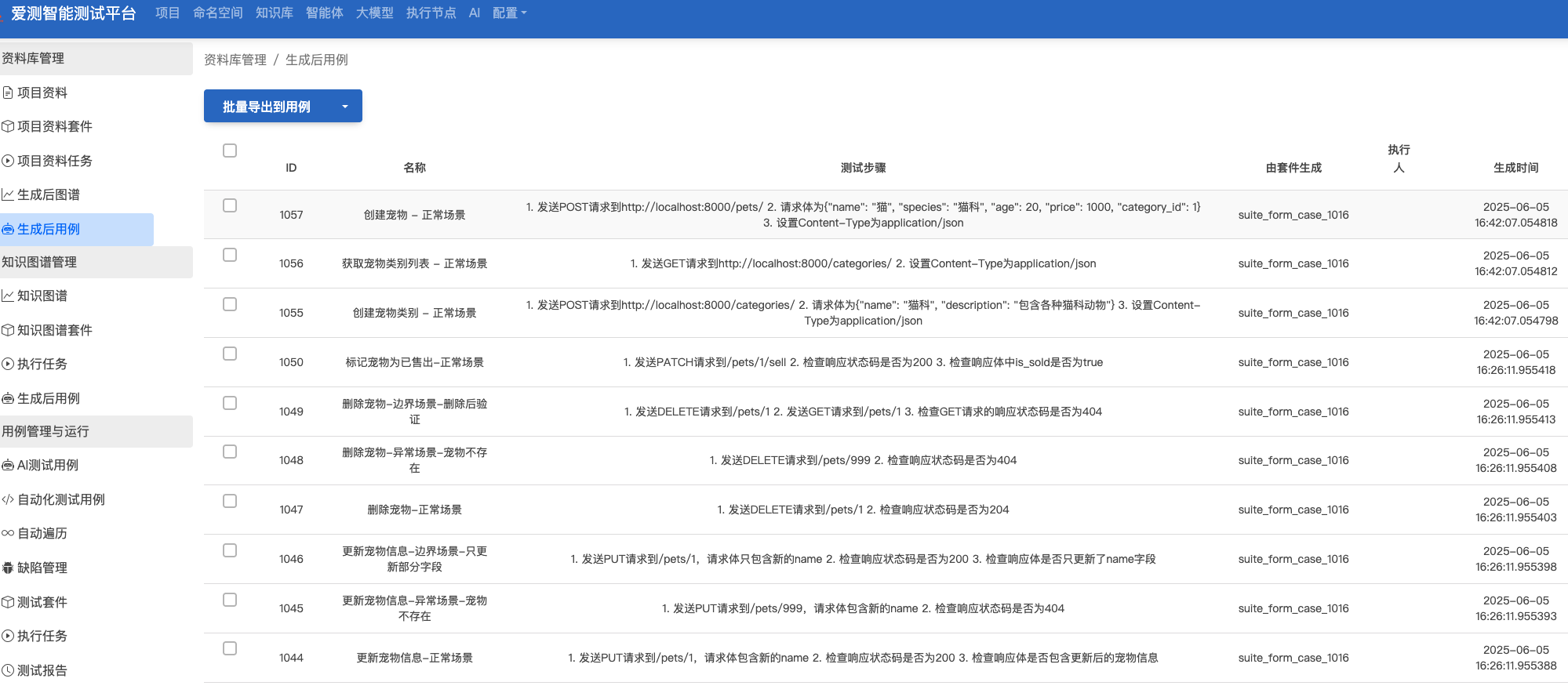
Task: Collapse the 资料库管理 sidebar section
Action: [x=96, y=58]
